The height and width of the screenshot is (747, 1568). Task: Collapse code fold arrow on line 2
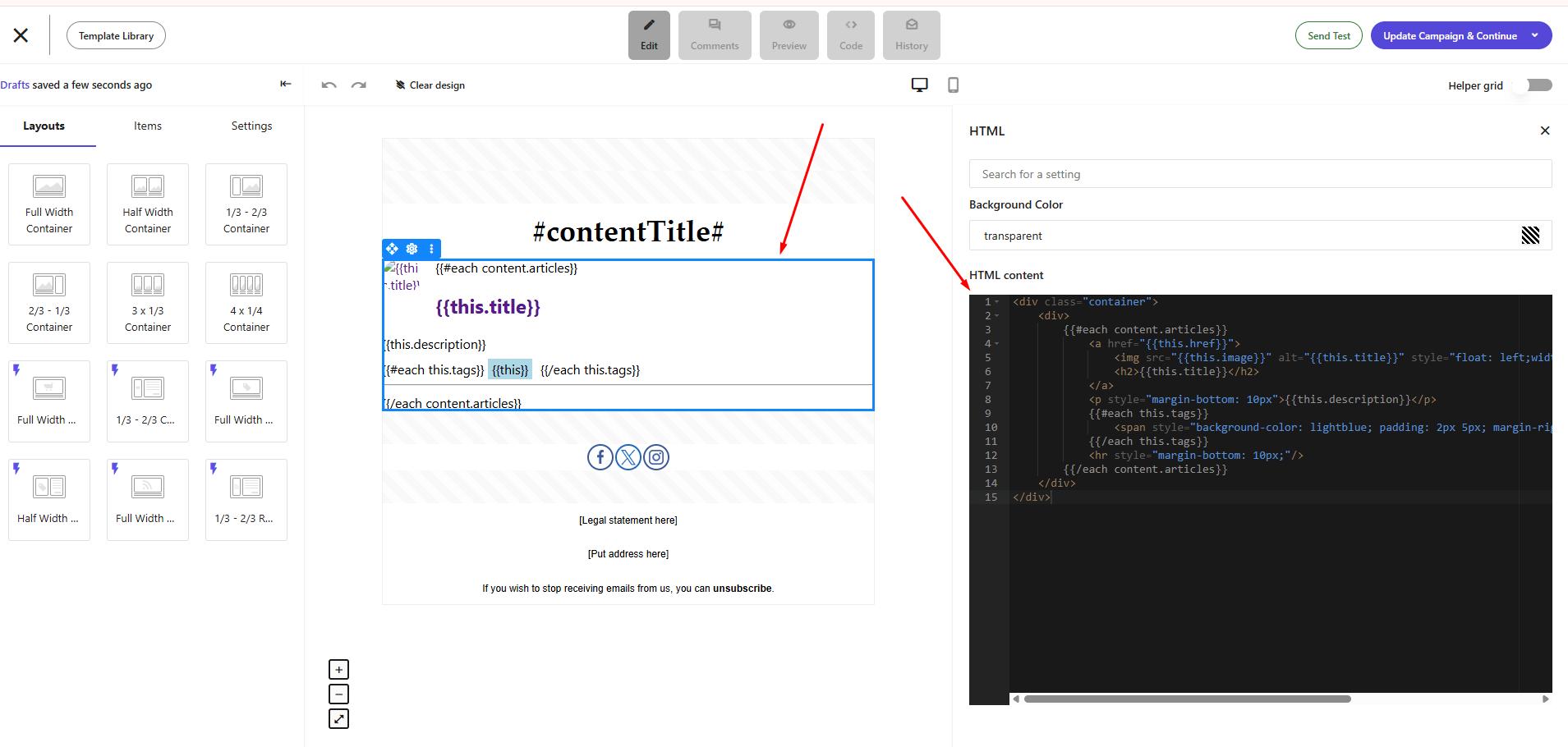pyautogui.click(x=997, y=316)
